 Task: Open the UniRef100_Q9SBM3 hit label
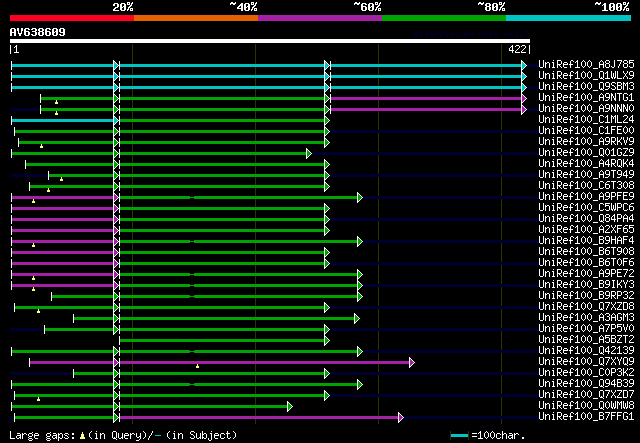pyautogui.click(x=586, y=87)
